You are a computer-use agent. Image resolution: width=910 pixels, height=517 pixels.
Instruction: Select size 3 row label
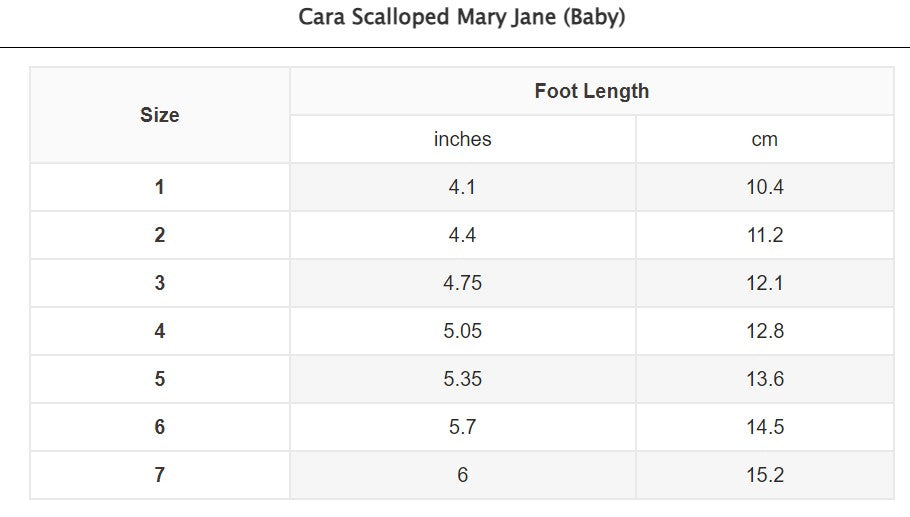tap(160, 283)
